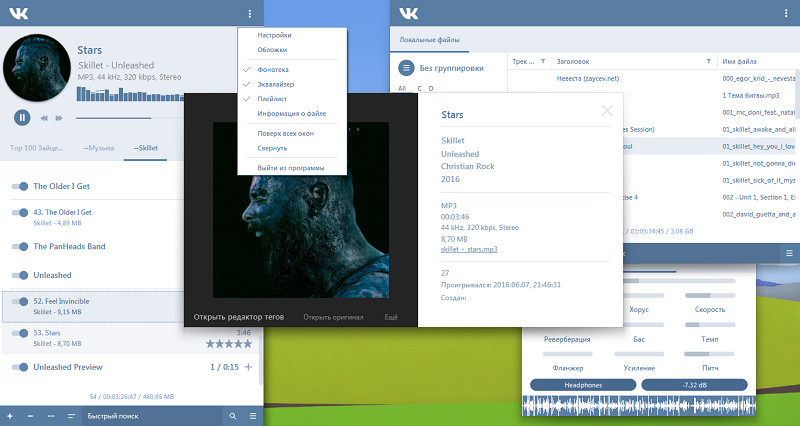This screenshot has height=426, width=800.
Task: Switch to the Skillet playlist tab
Action: click(x=145, y=148)
